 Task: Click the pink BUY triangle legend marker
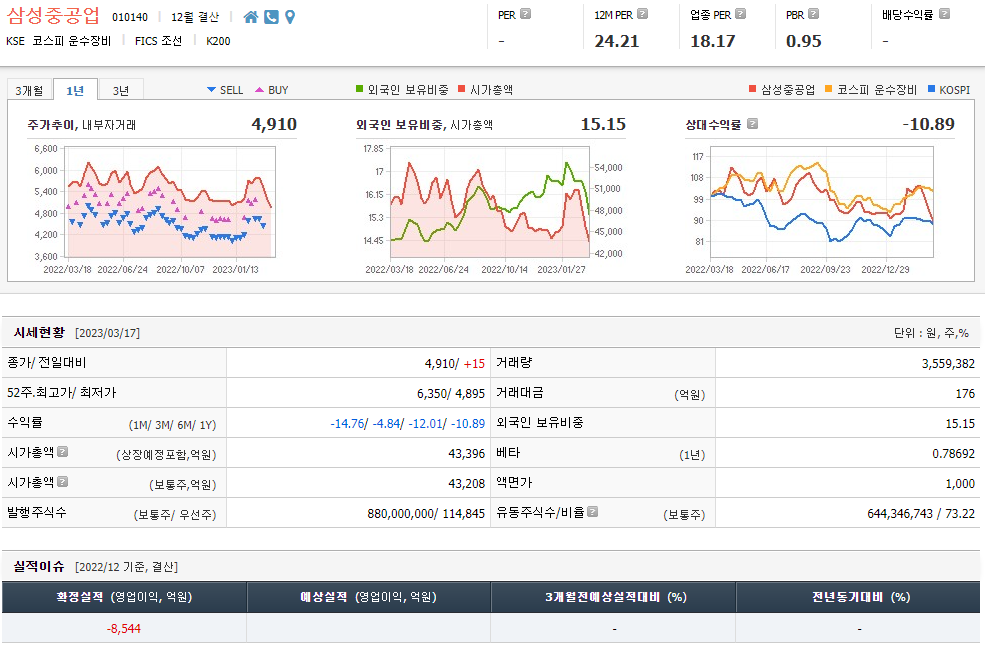259,90
